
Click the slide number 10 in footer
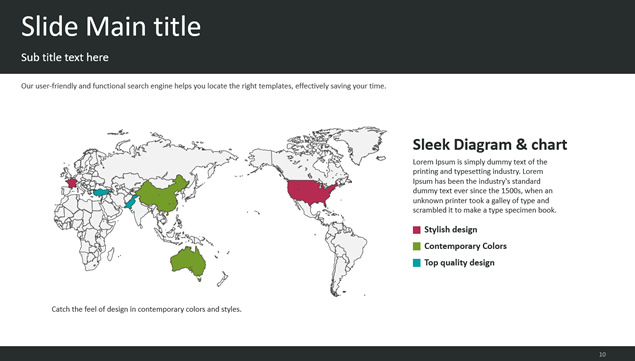(603, 355)
